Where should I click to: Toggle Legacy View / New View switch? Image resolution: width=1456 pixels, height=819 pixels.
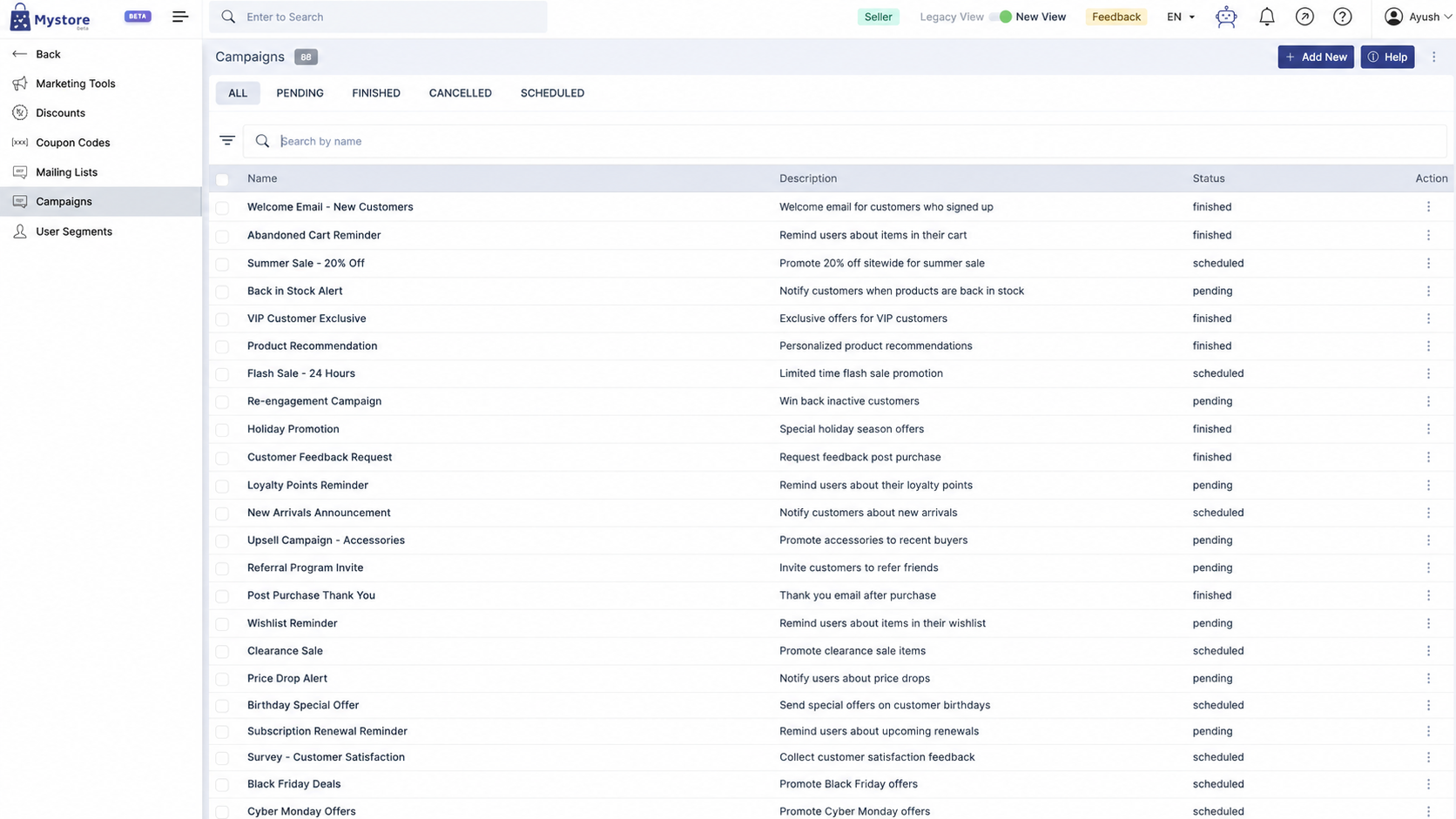click(1001, 17)
